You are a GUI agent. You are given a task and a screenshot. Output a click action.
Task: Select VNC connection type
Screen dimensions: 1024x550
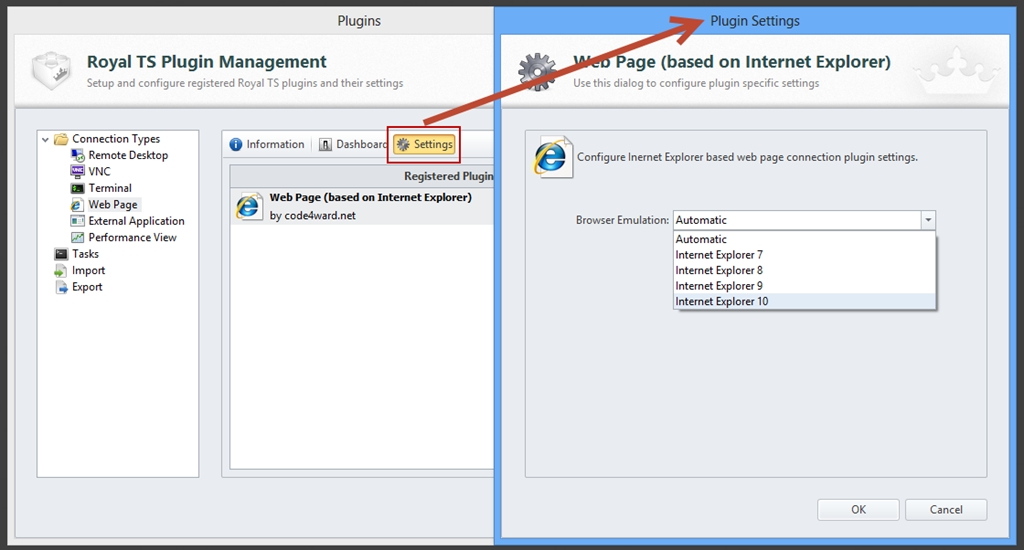pos(99,172)
